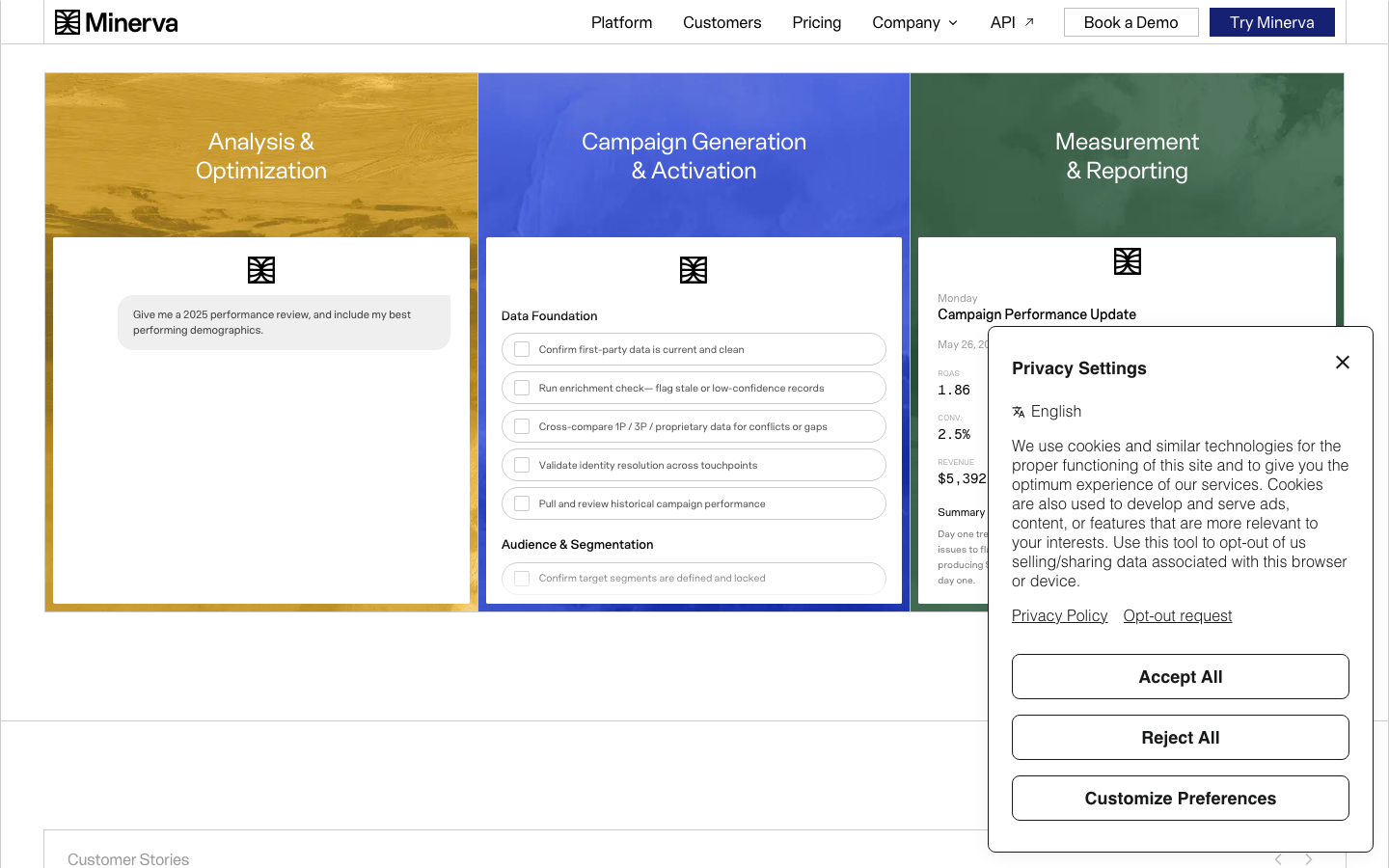Screen dimensions: 1389x868
Task: Click the Minerva logo icon in header
Action: click(68, 22)
